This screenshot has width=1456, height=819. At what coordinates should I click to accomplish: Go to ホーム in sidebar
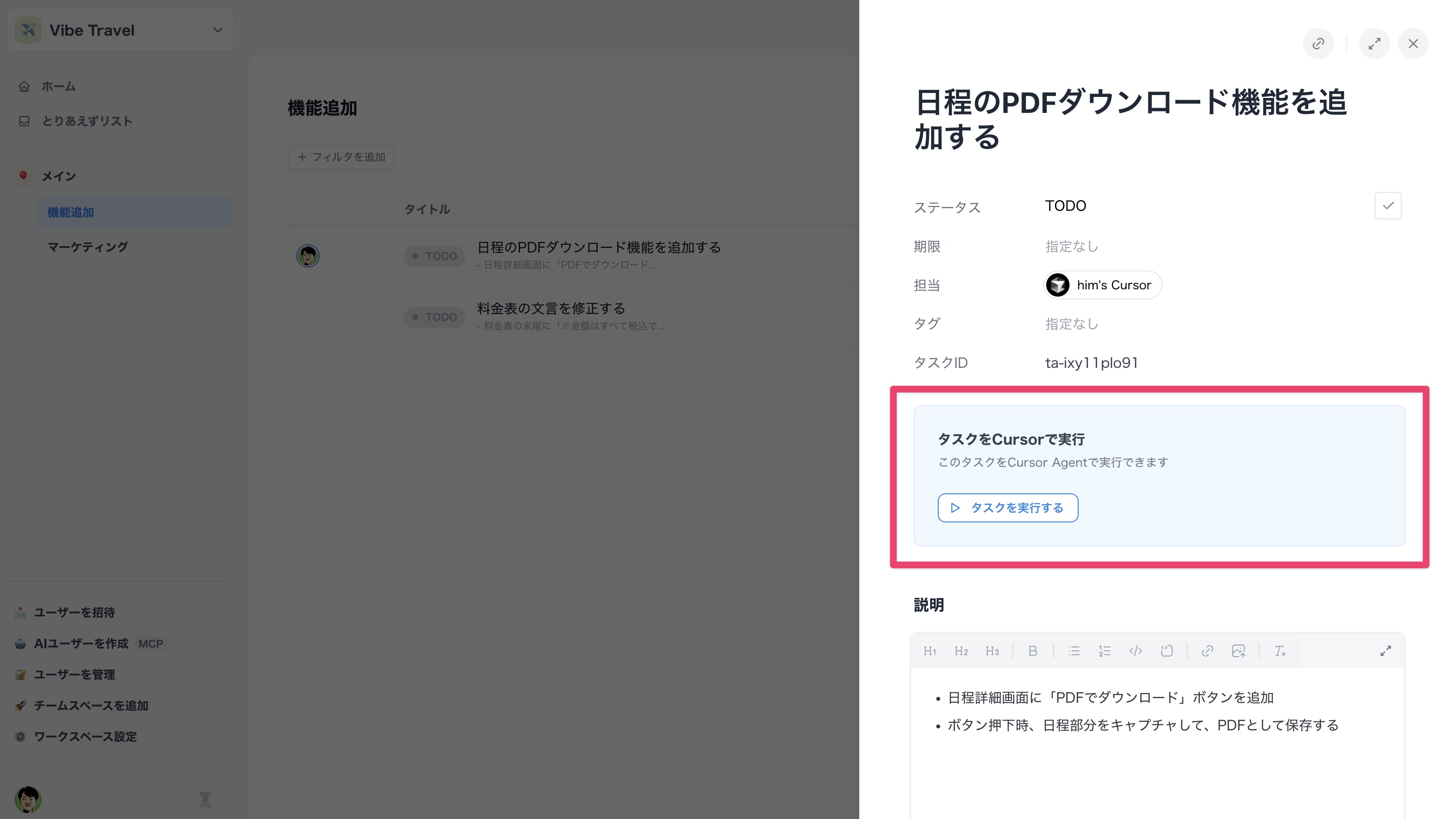58,87
